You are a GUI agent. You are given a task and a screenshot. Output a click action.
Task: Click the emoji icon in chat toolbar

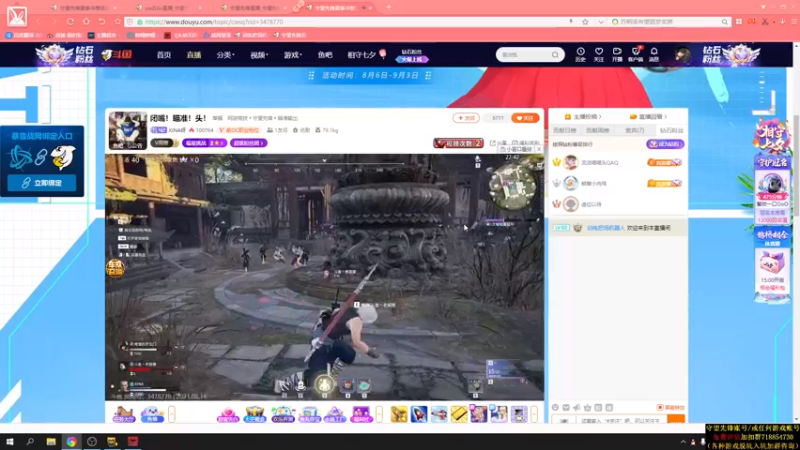[556, 408]
